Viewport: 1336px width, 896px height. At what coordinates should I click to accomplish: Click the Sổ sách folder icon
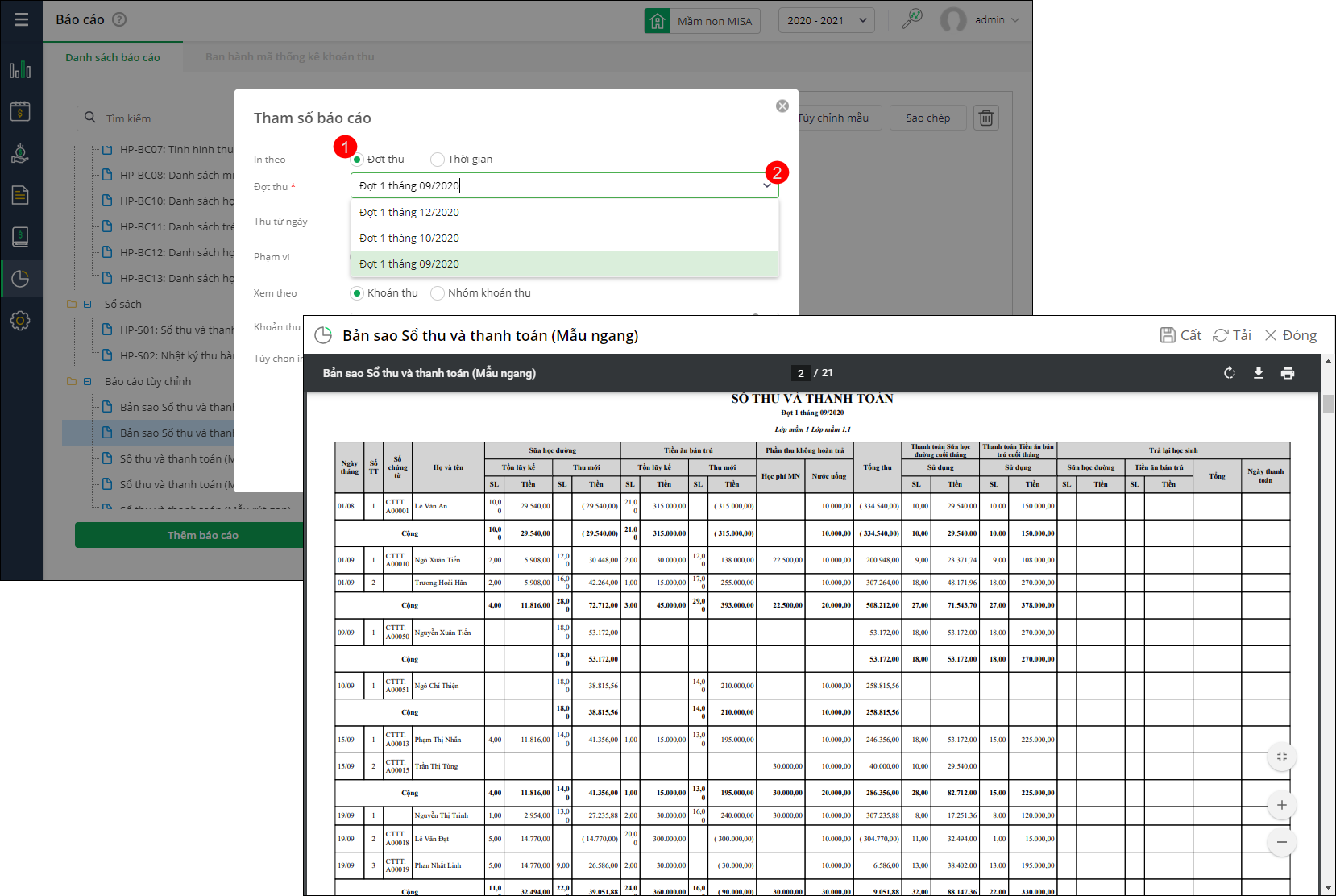point(72,304)
